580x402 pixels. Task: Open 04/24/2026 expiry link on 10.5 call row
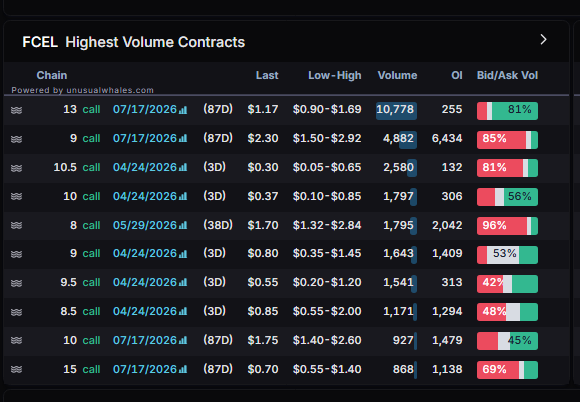[145, 167]
